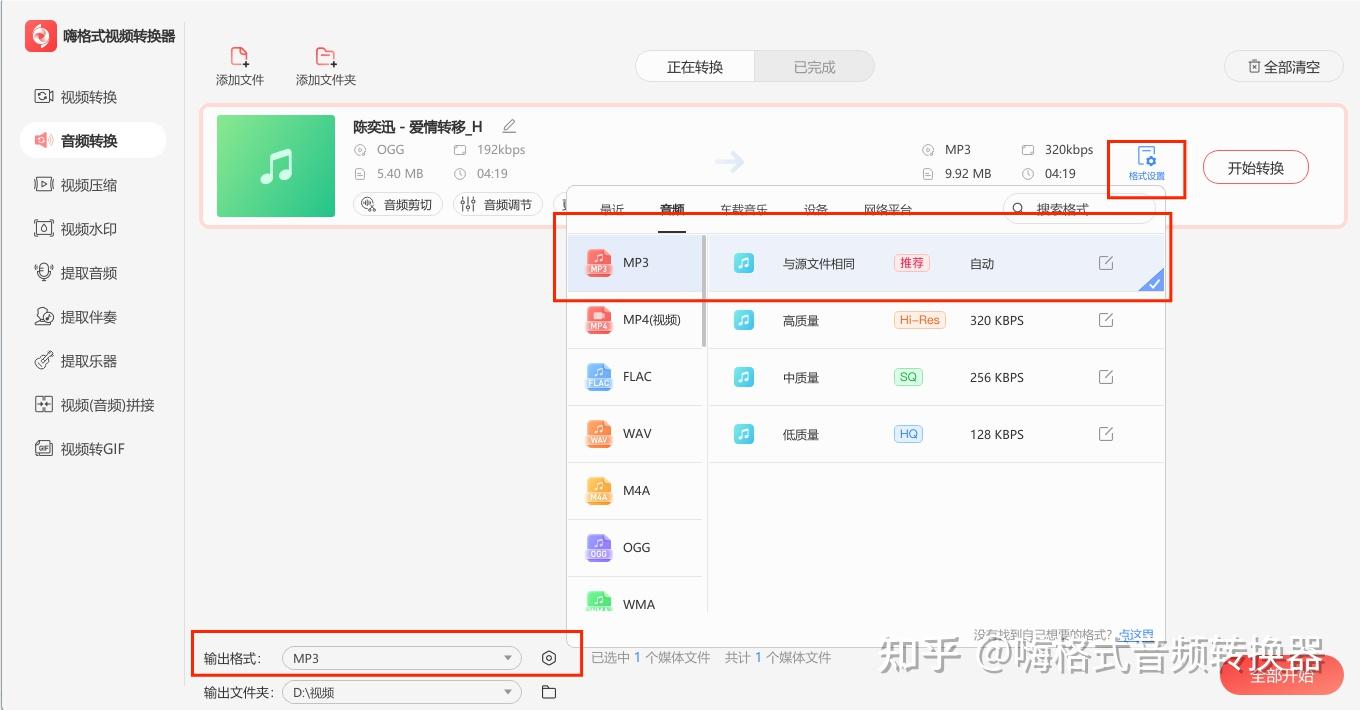Edit the 高质量 320 KBPS preset

pyautogui.click(x=1106, y=320)
